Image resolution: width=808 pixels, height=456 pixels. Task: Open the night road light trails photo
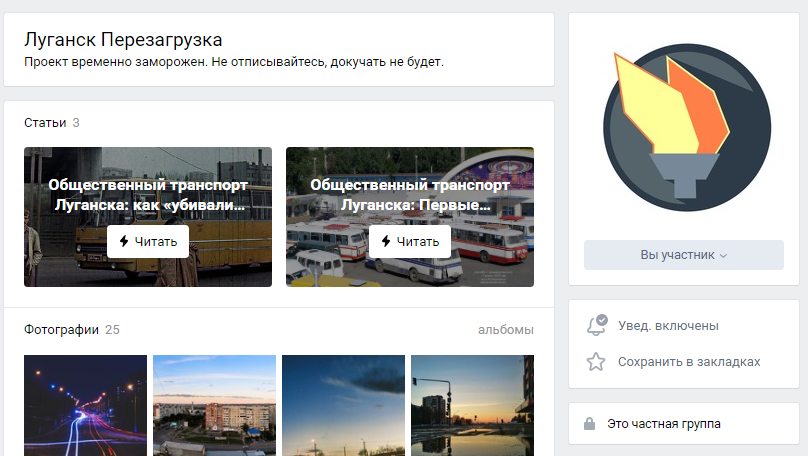pyautogui.click(x=86, y=406)
